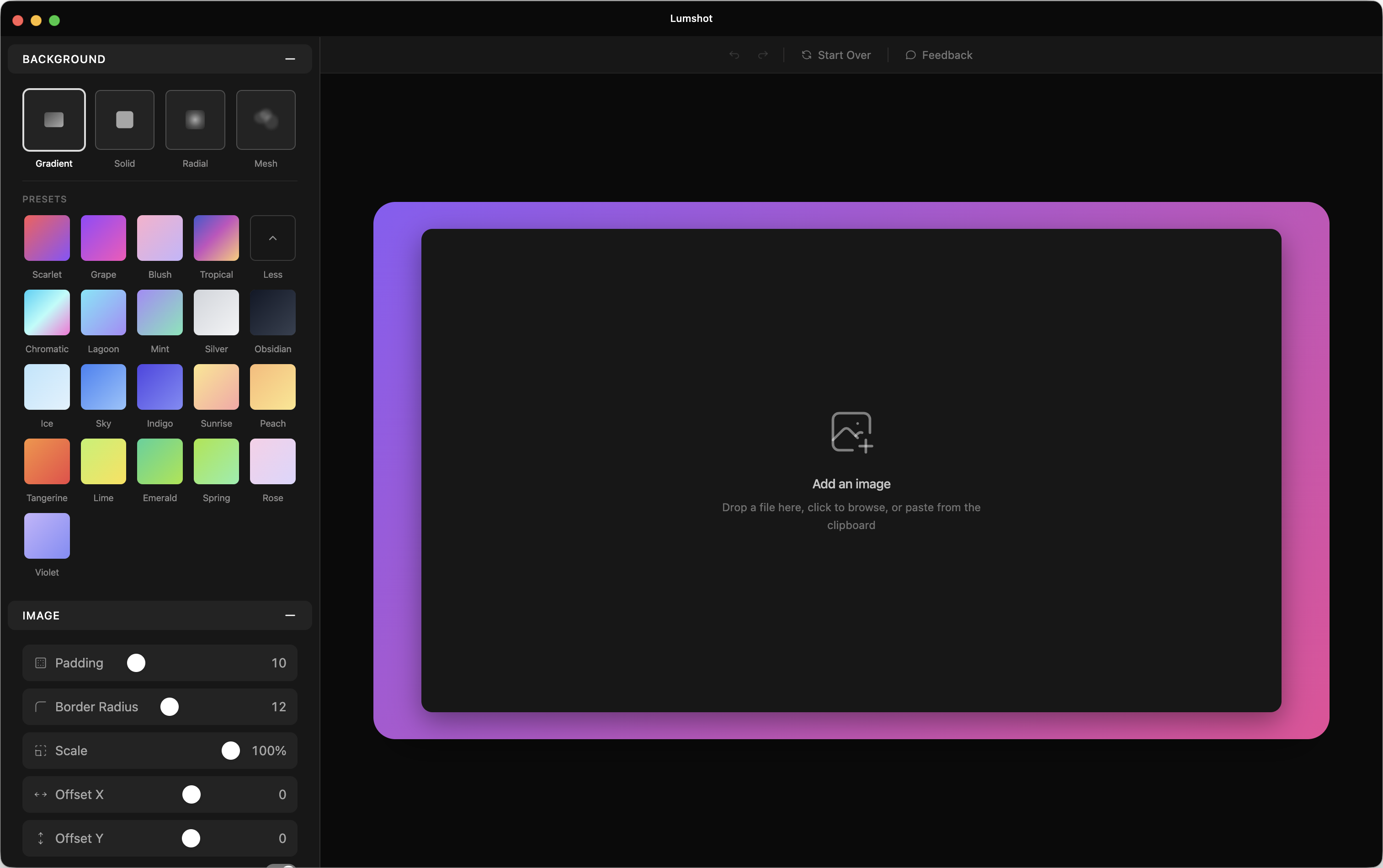Screen dimensions: 1383x868
Task: Collapse the Image section
Action: (290, 615)
